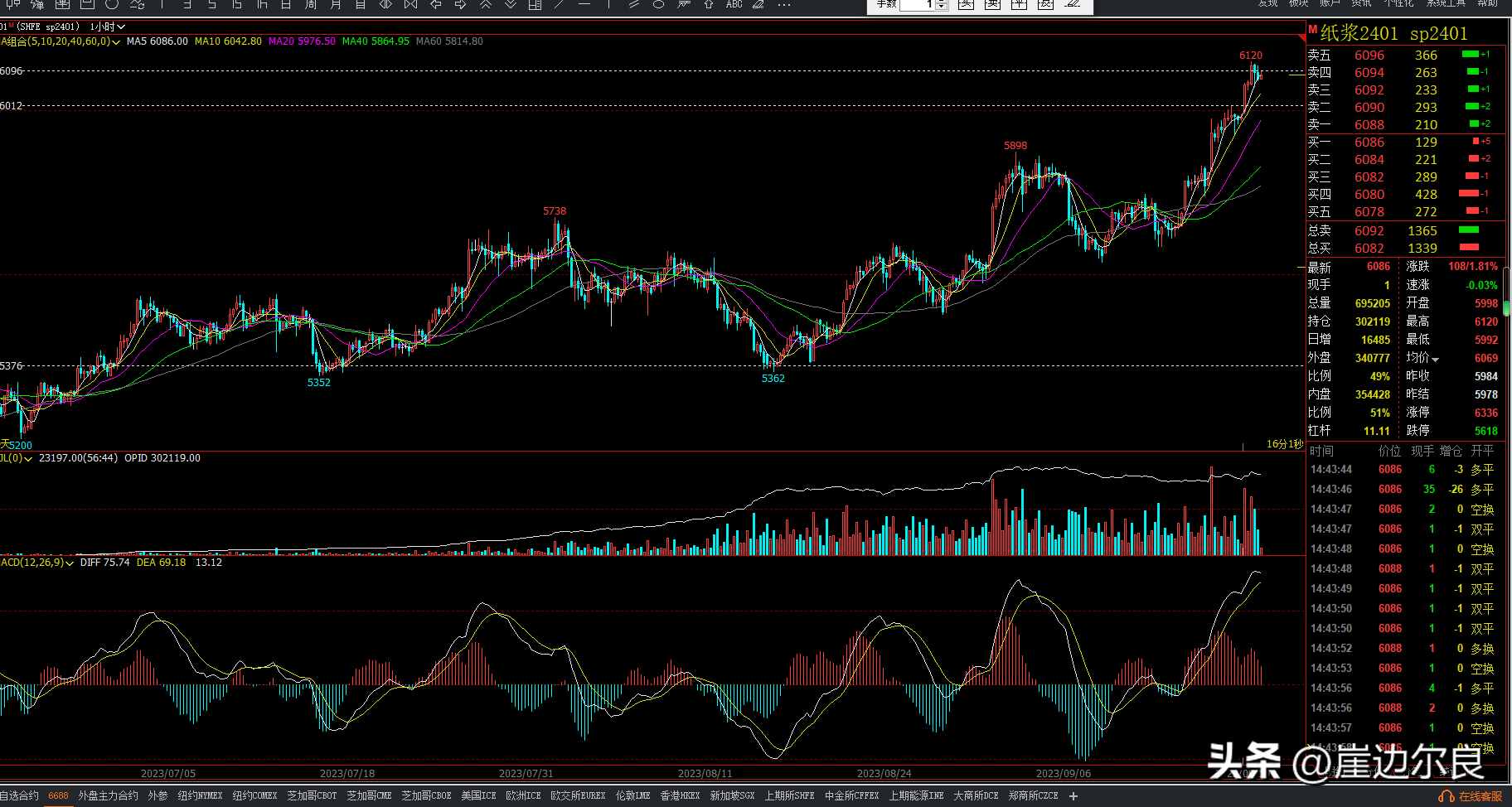
Task: Select the 3-minute period icon
Action: click(x=187, y=4)
